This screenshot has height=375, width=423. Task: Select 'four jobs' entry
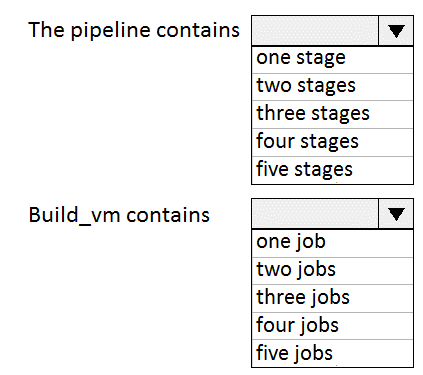[x=332, y=326]
